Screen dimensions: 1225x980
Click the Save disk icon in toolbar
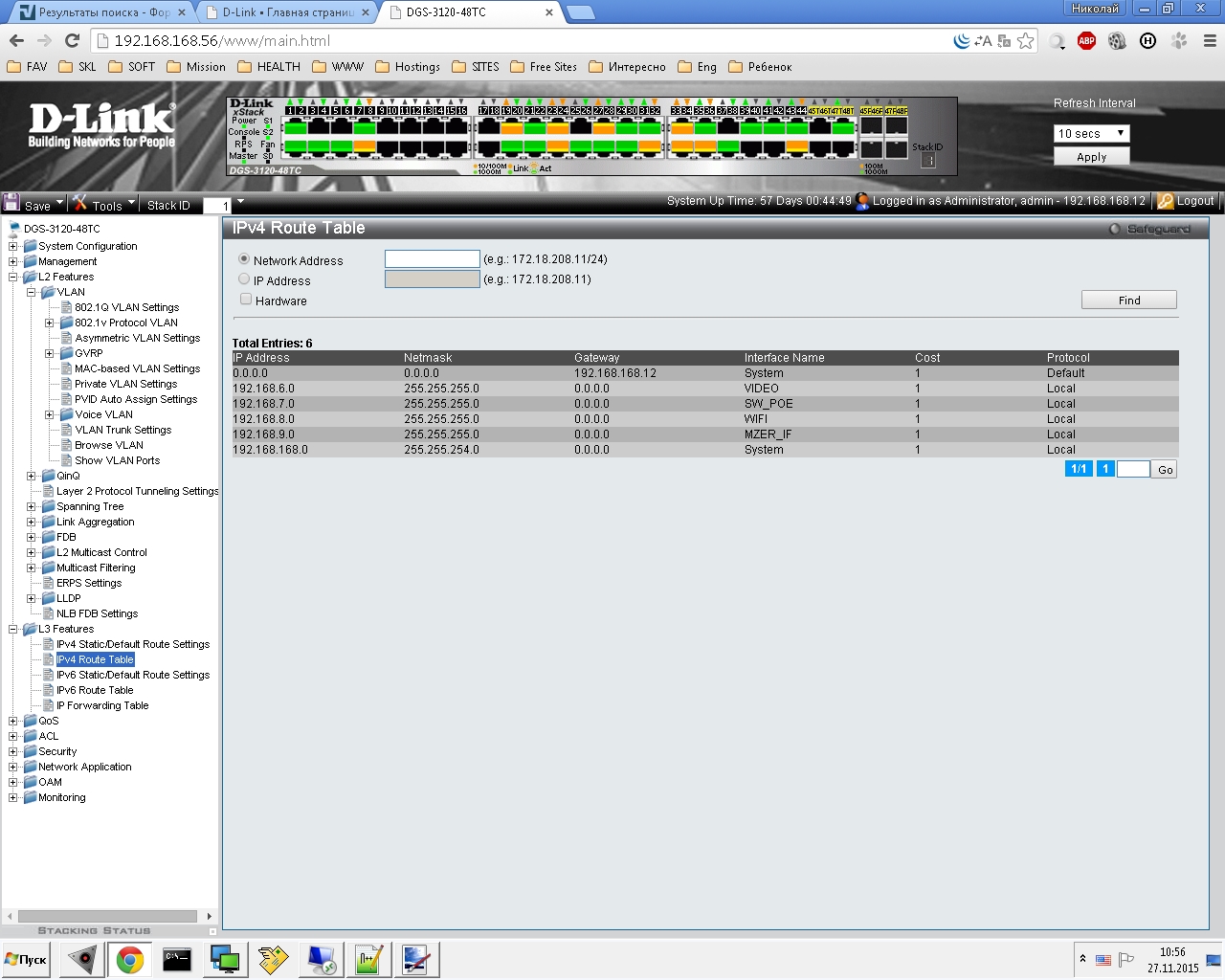(12, 203)
